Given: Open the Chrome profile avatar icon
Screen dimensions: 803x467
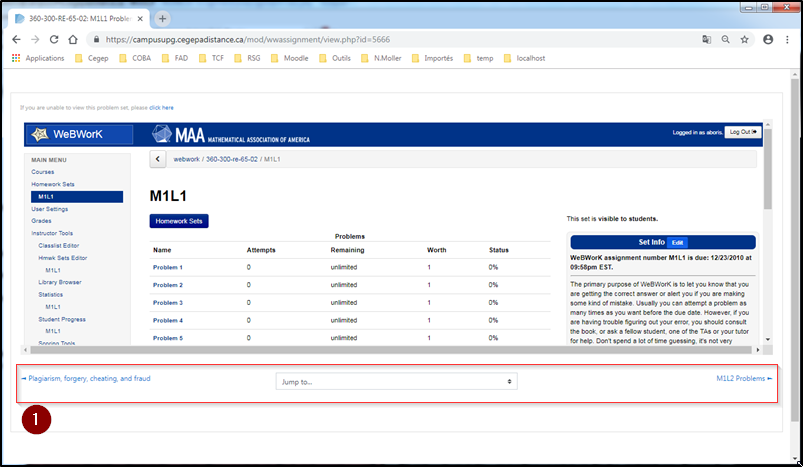Looking at the screenshot, I should click(768, 40).
